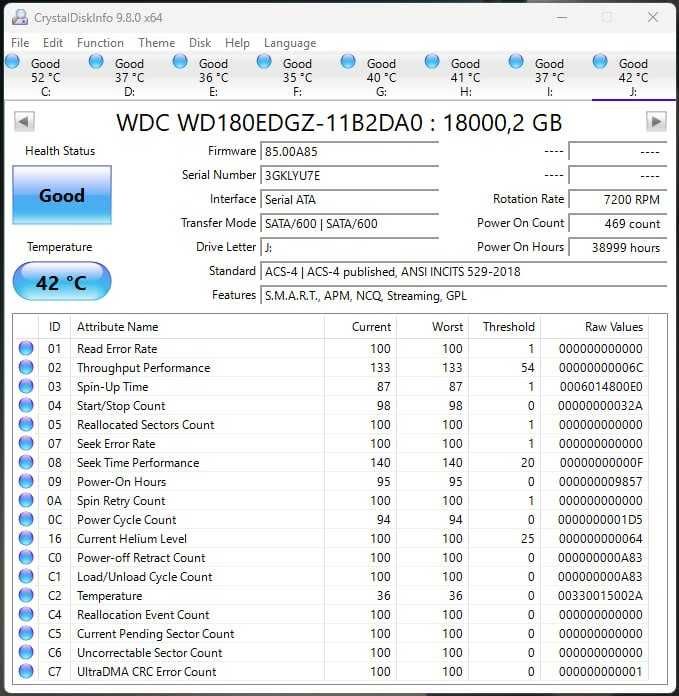Click status icon of Load/Unload Cycle Count row
This screenshot has height=696, width=679.
26,577
